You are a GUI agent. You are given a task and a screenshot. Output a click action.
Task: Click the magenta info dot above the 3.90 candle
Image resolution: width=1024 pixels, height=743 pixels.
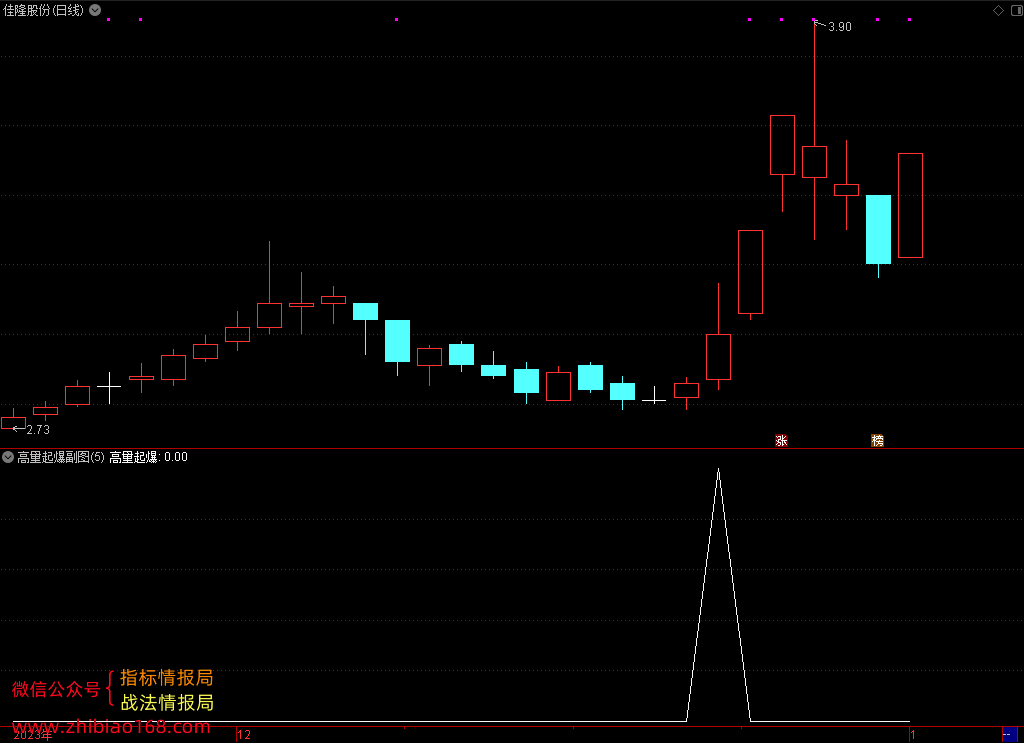coord(814,20)
